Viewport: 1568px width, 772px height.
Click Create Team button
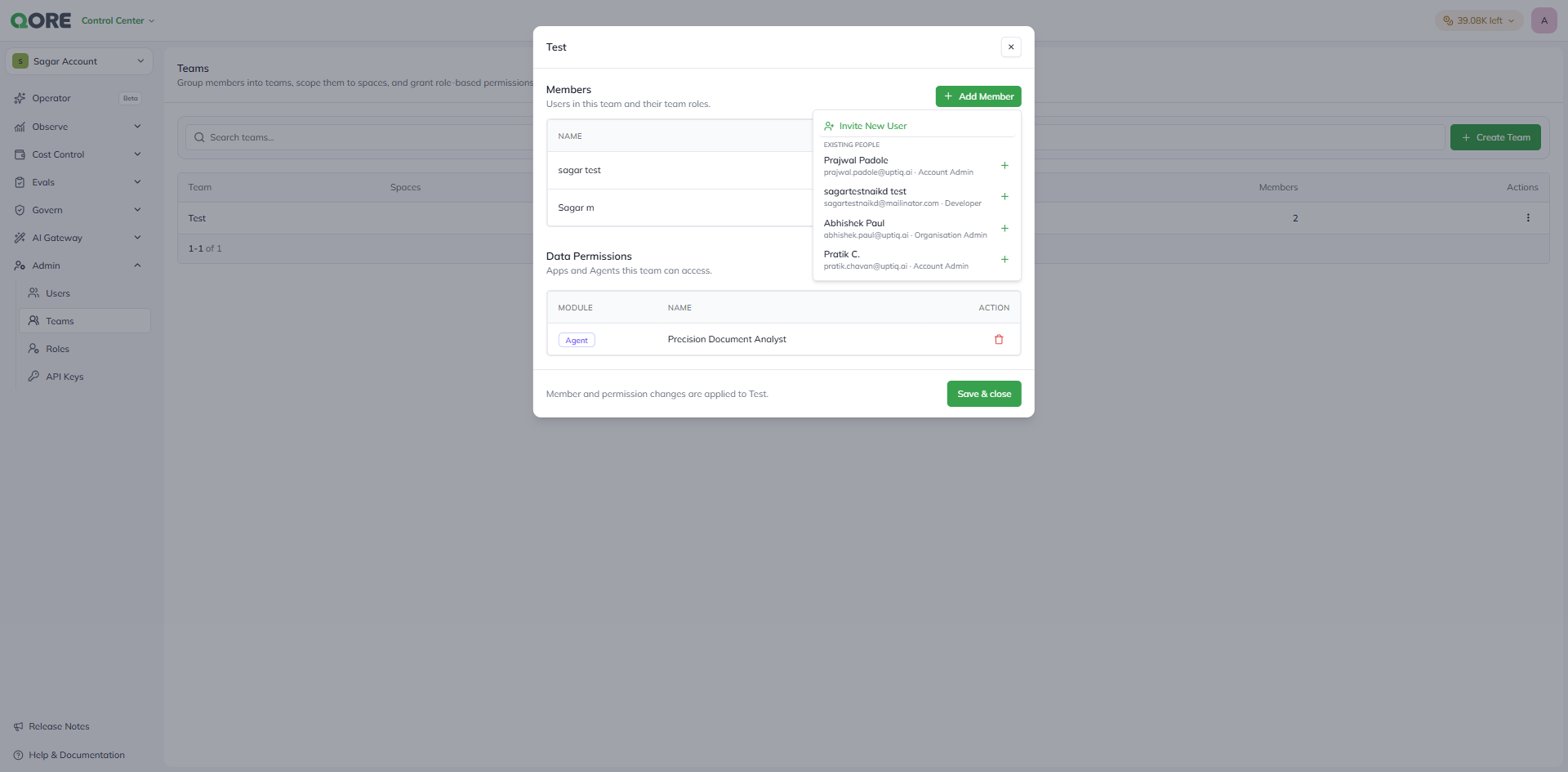coord(1495,138)
